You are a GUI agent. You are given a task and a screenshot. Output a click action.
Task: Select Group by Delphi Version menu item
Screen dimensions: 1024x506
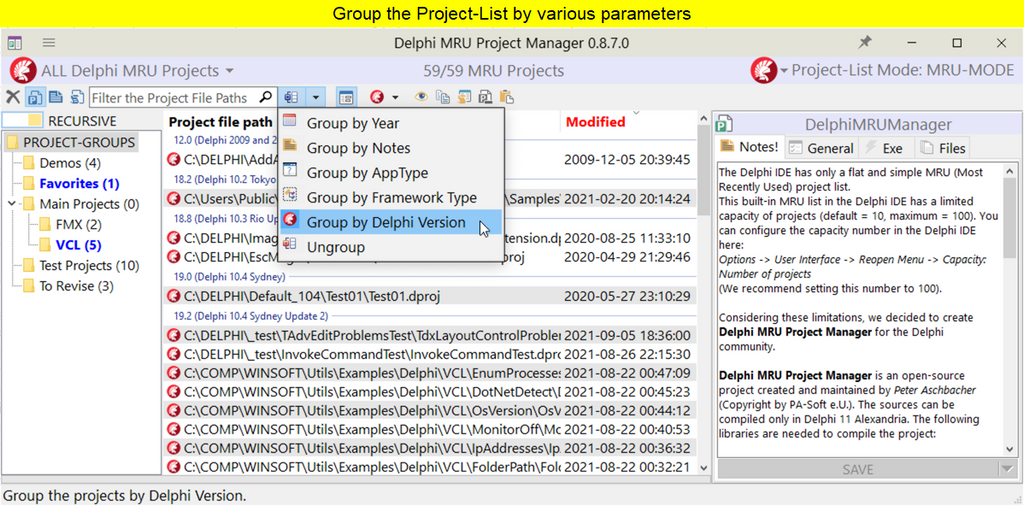point(385,222)
